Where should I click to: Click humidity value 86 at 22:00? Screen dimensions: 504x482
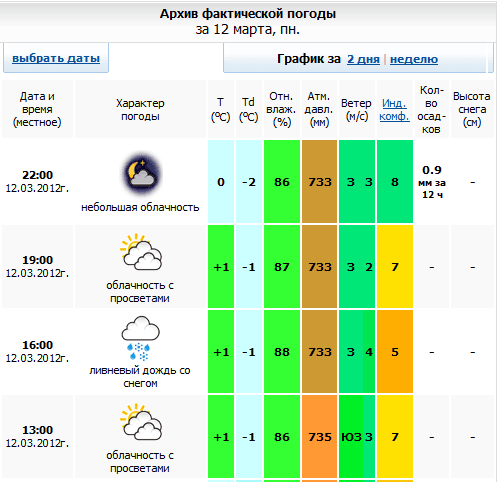point(282,182)
